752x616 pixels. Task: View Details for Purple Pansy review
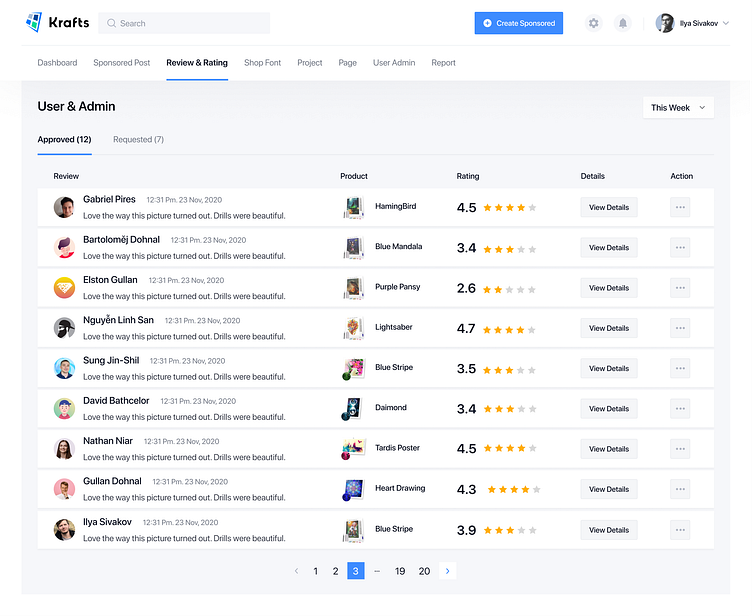tap(609, 288)
